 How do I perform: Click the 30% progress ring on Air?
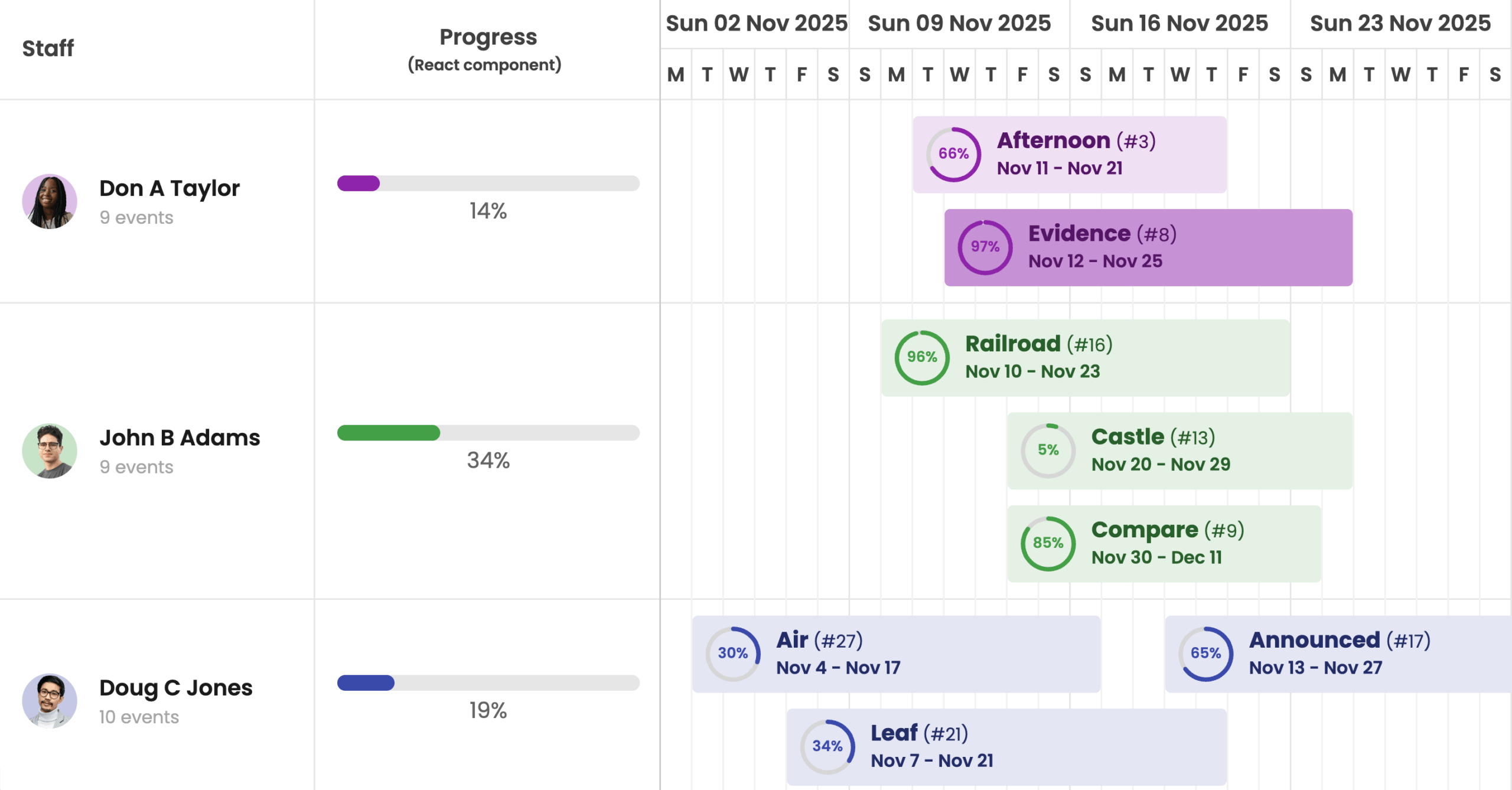[x=732, y=653]
